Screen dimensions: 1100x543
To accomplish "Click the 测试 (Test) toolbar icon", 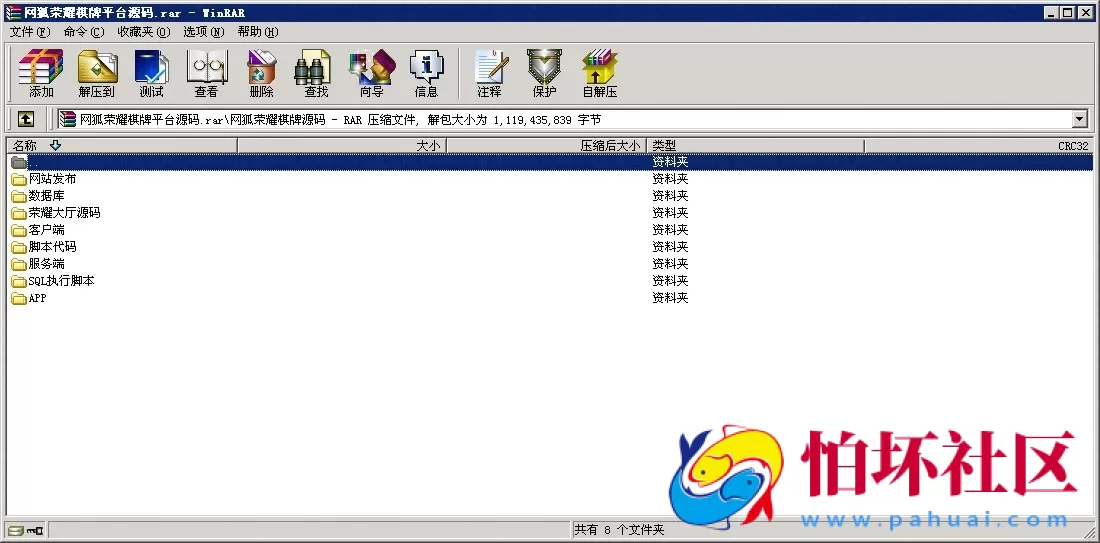I will coord(152,72).
